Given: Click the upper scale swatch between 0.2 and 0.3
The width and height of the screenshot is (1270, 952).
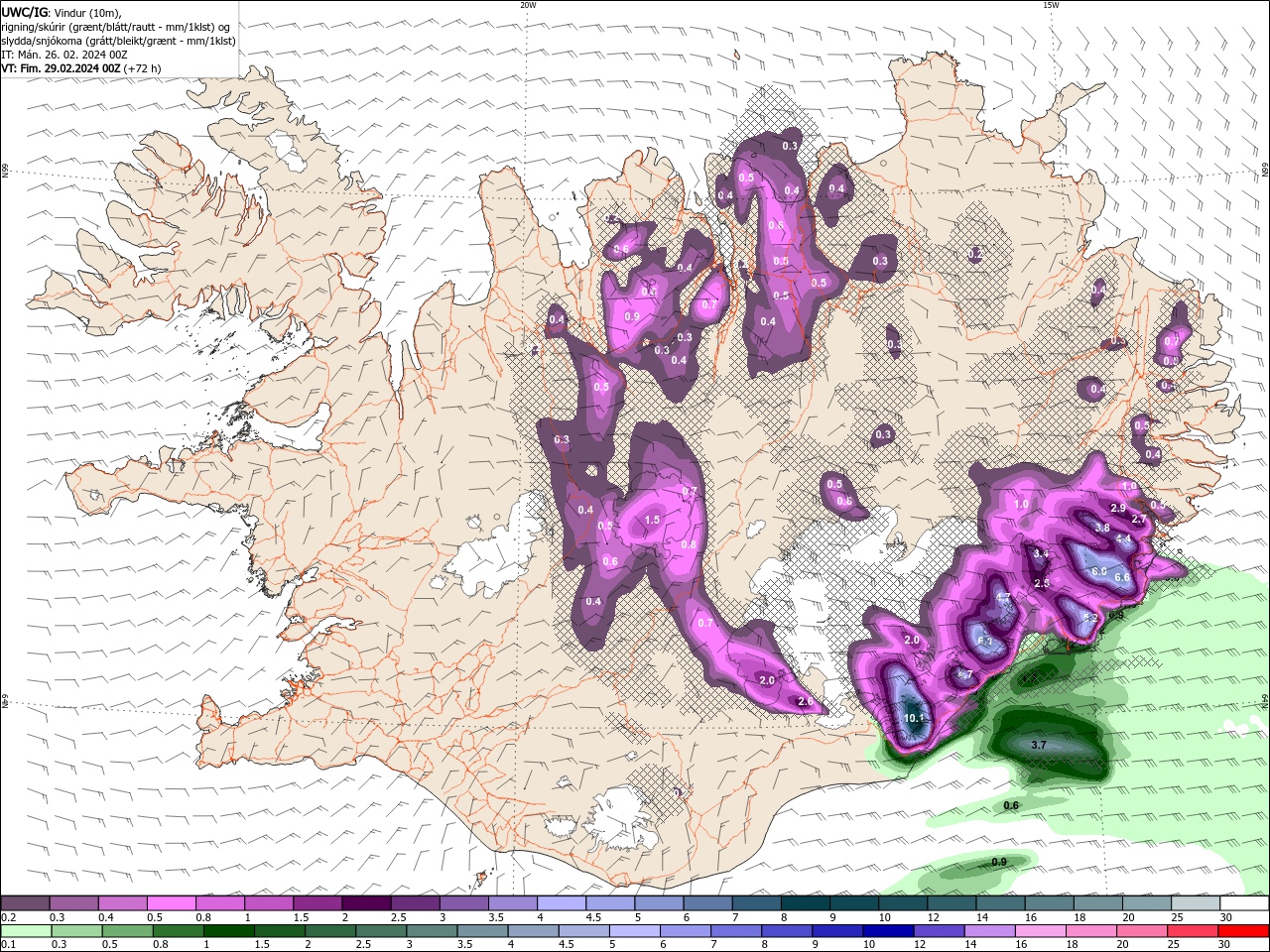Looking at the screenshot, I should 25,903.
